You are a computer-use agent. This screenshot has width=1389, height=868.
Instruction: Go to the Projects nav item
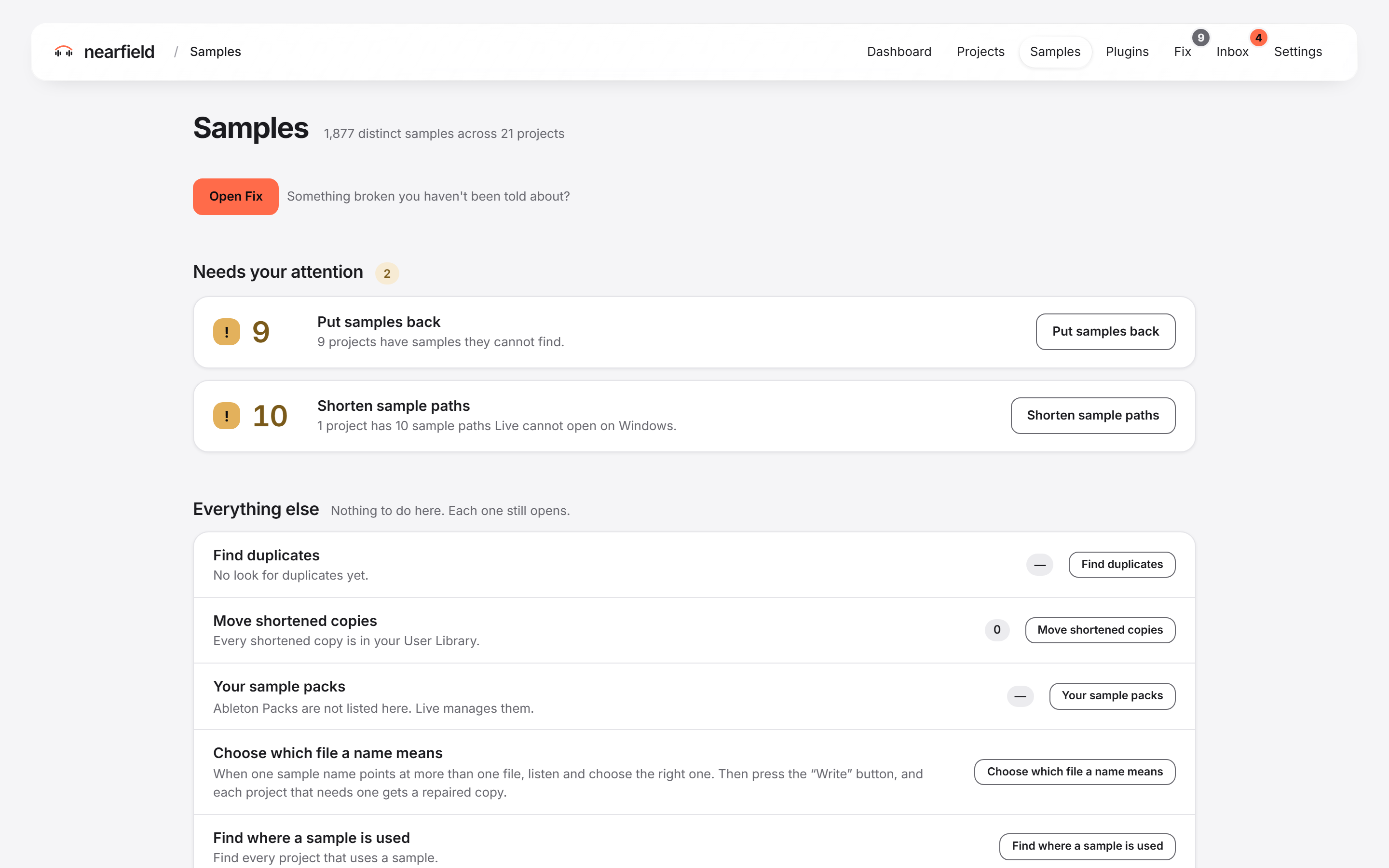click(x=980, y=52)
